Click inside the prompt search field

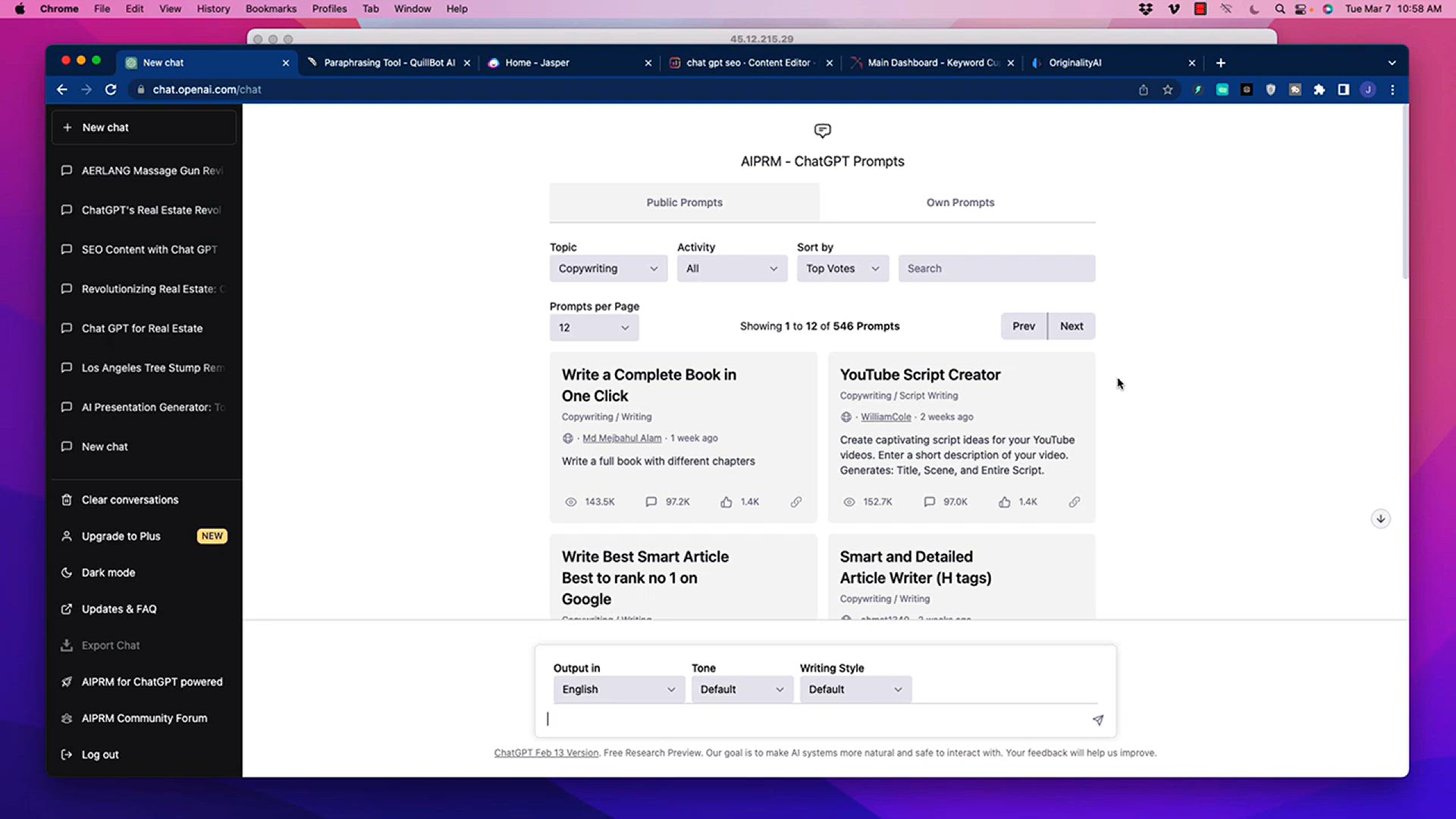(996, 268)
